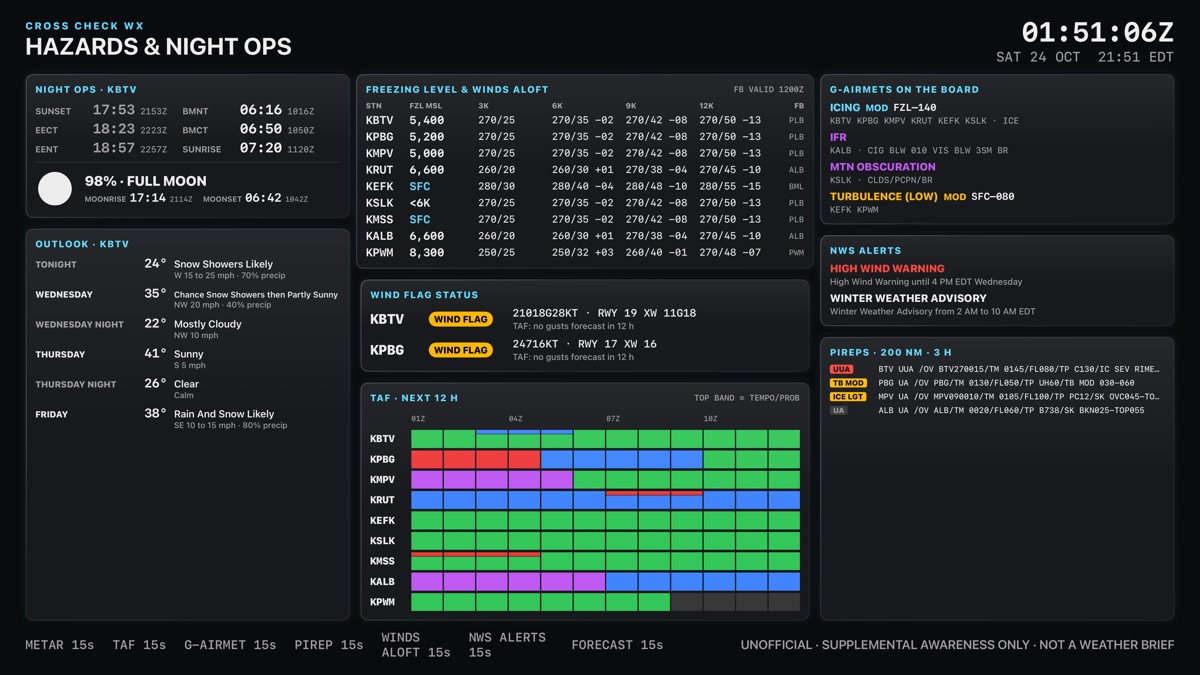Select the TB MOD PIREP badge
This screenshot has width=1200, height=675.
tap(848, 383)
